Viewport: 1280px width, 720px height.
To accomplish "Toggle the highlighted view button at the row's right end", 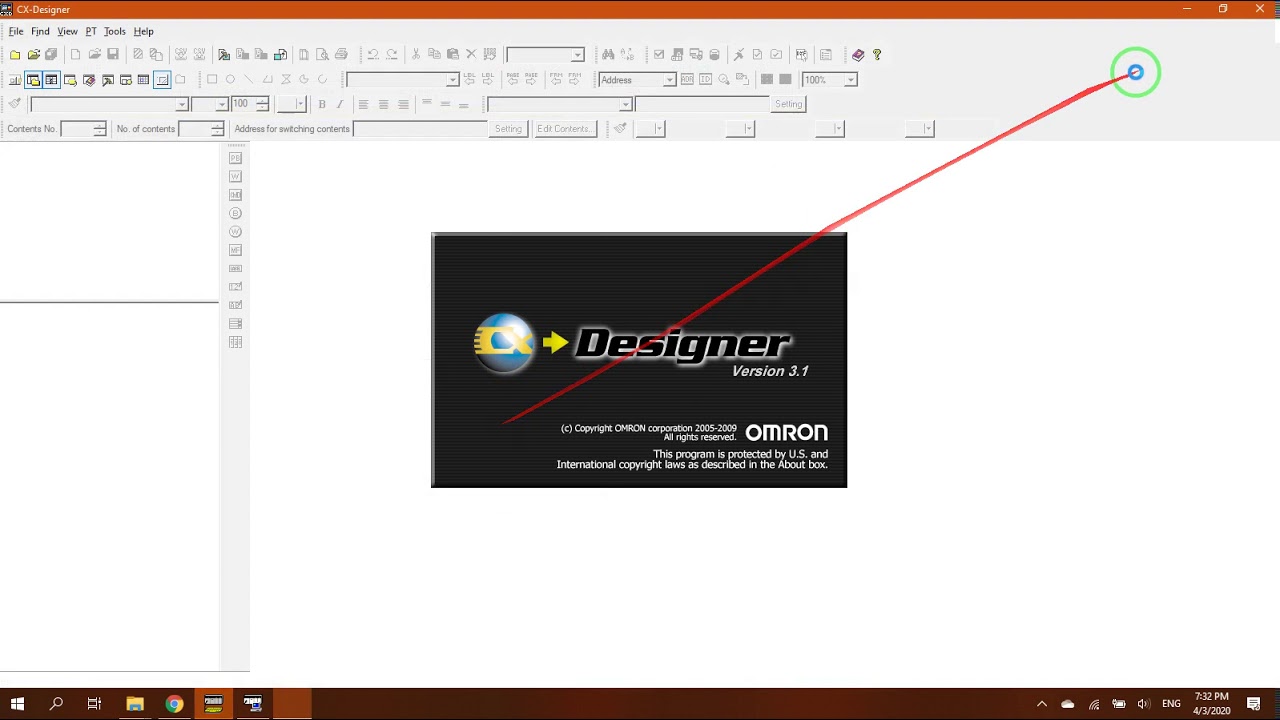I will 162,80.
